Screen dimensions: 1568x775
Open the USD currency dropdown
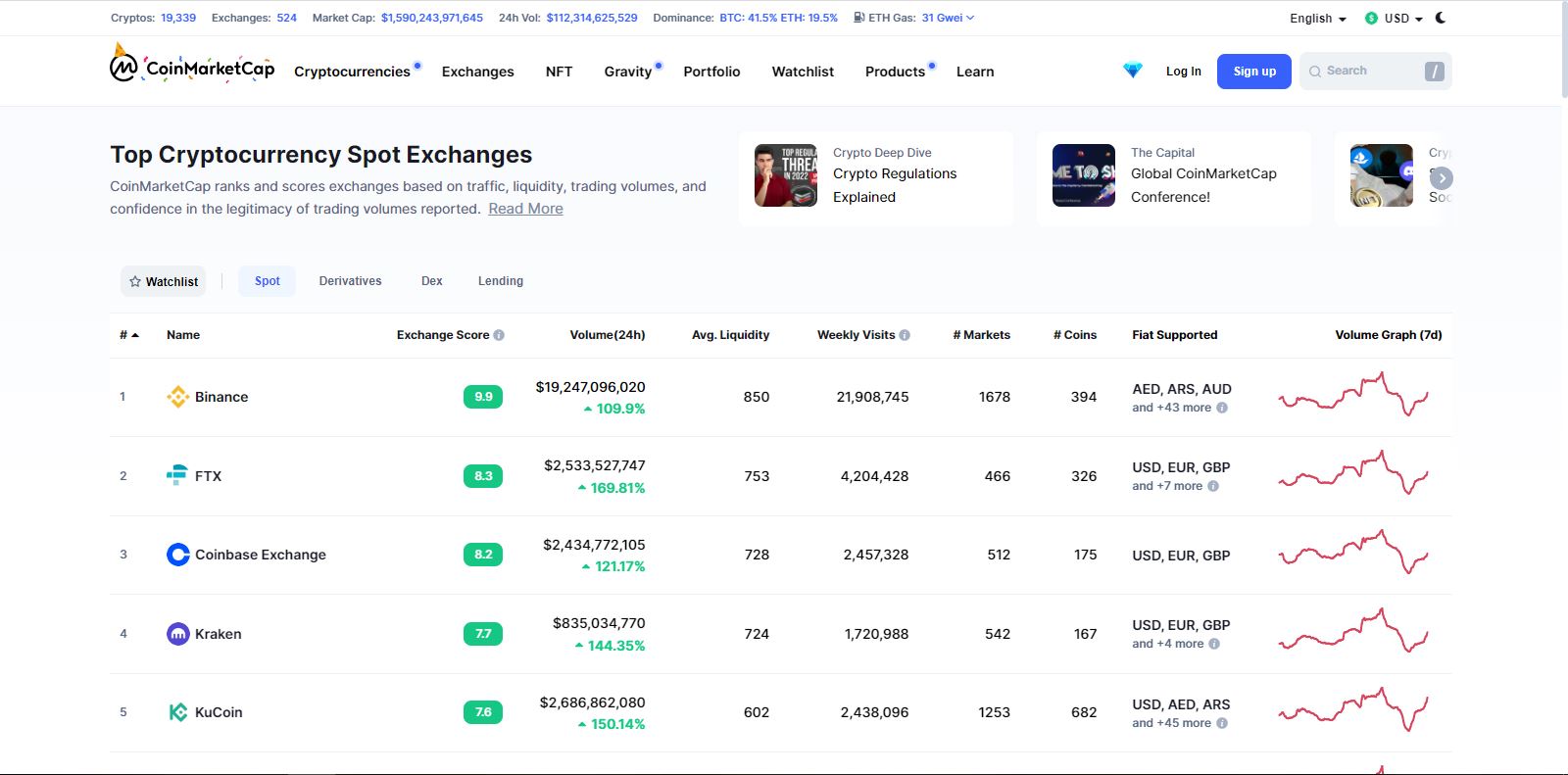pyautogui.click(x=1394, y=19)
